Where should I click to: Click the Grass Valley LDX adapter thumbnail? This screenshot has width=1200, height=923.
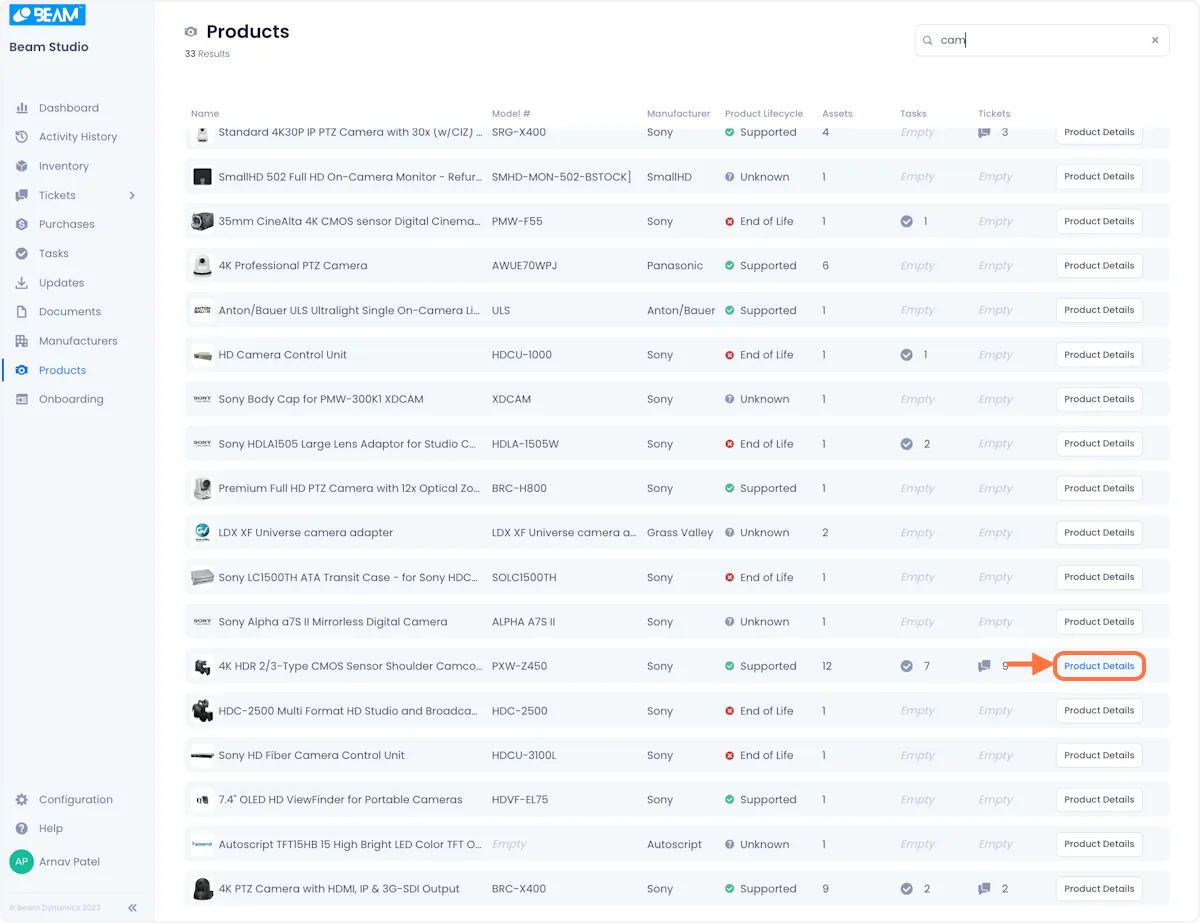coord(202,533)
